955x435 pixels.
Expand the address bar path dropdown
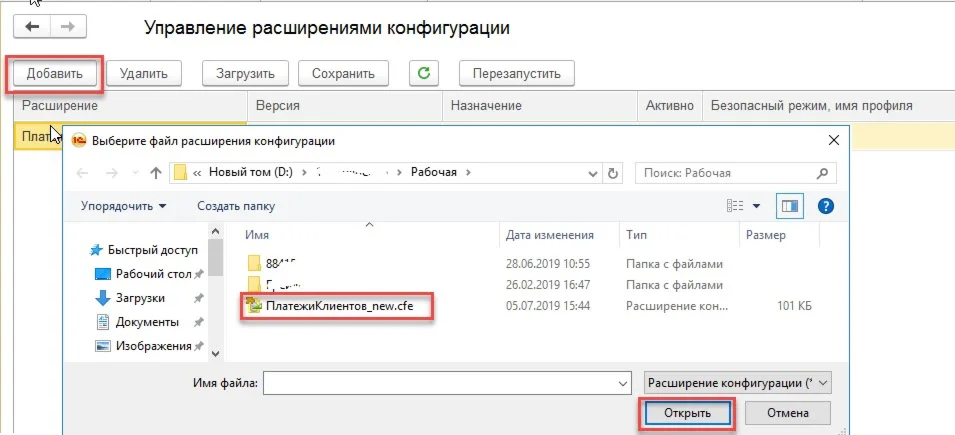click(x=593, y=173)
